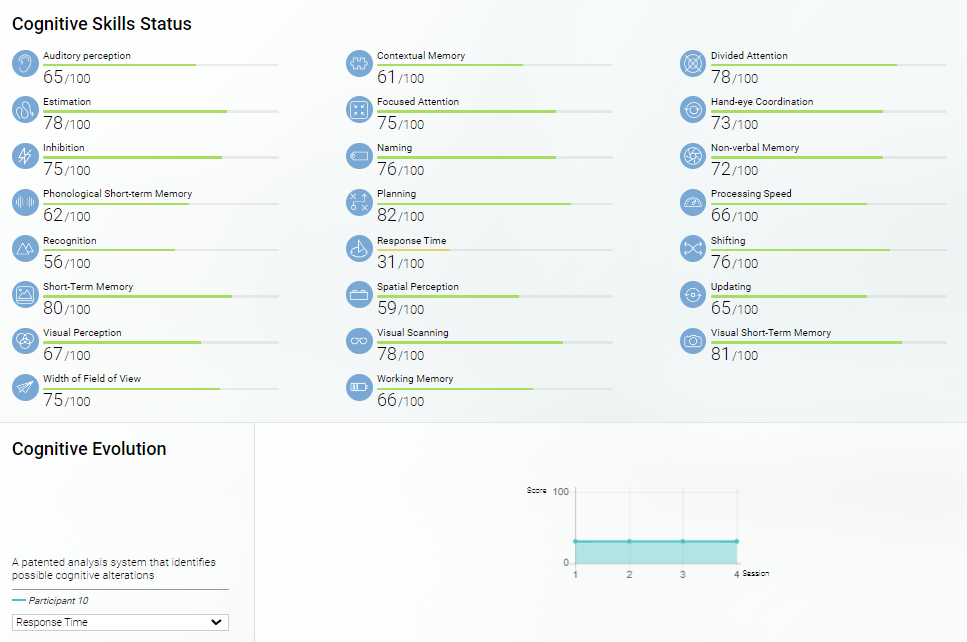
Task: Click session 1 data point on chart
Action: (x=576, y=541)
